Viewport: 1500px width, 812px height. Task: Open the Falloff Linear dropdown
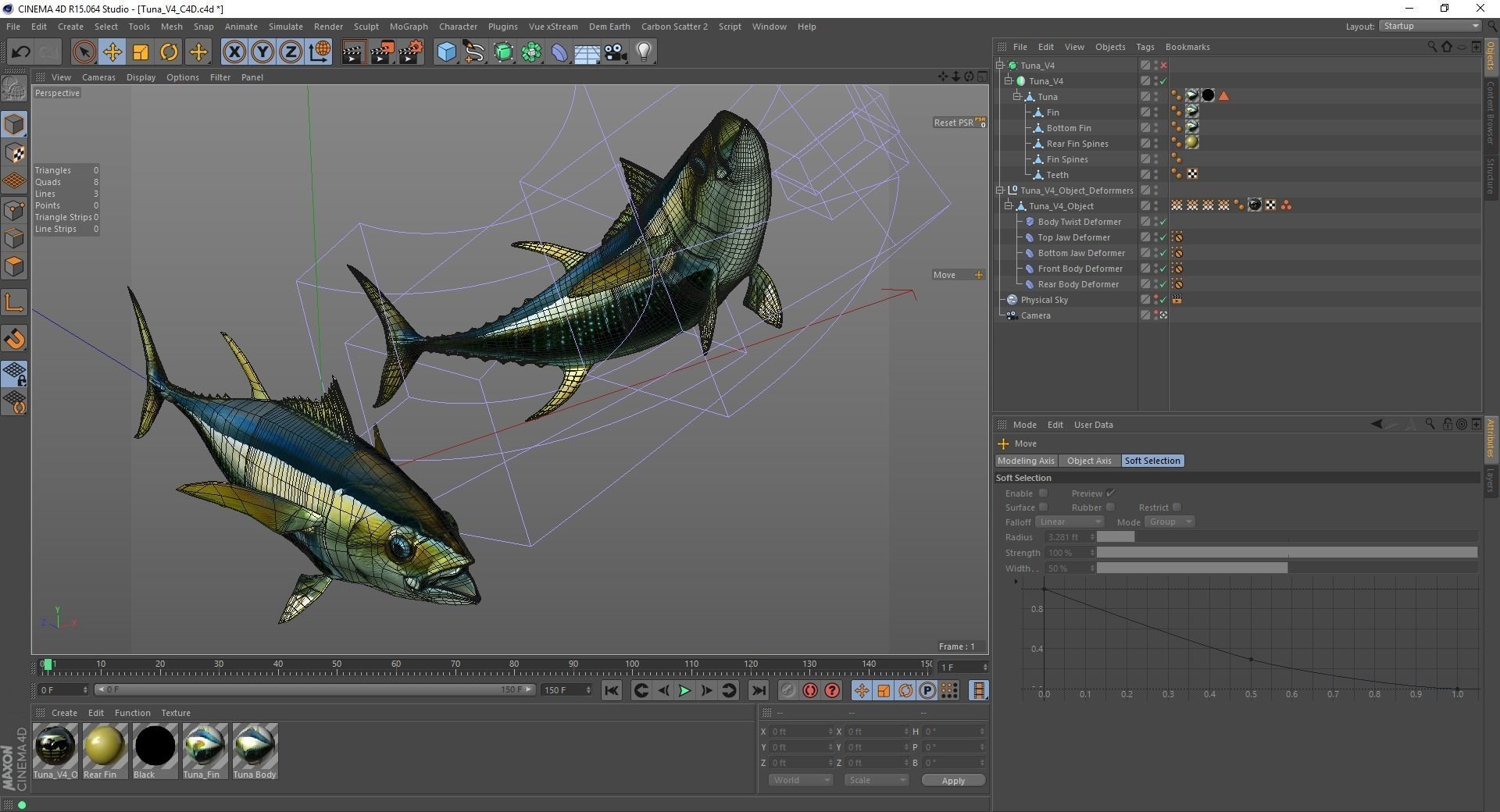[1070, 522]
